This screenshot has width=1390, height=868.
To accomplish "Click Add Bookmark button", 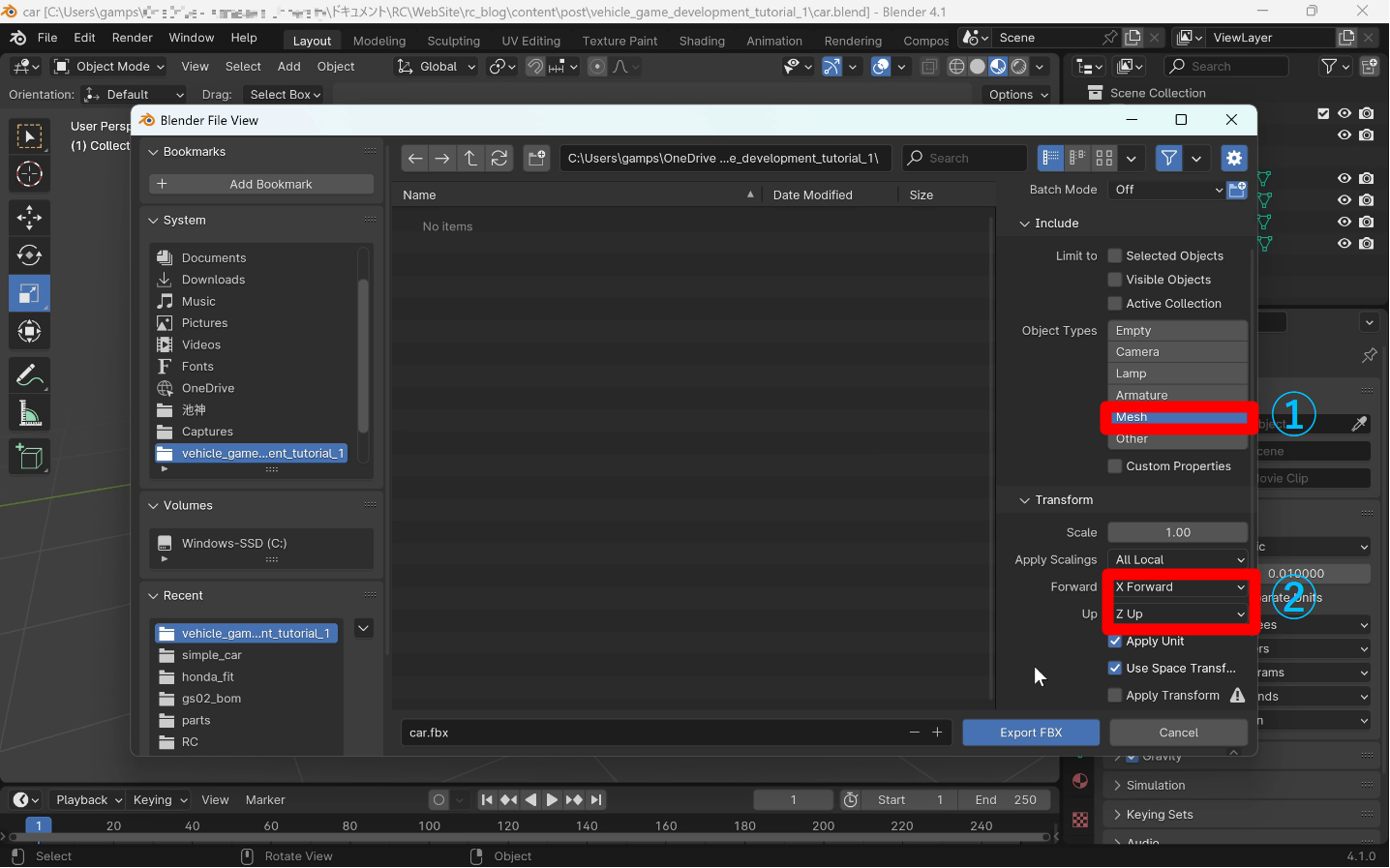I will (261, 184).
